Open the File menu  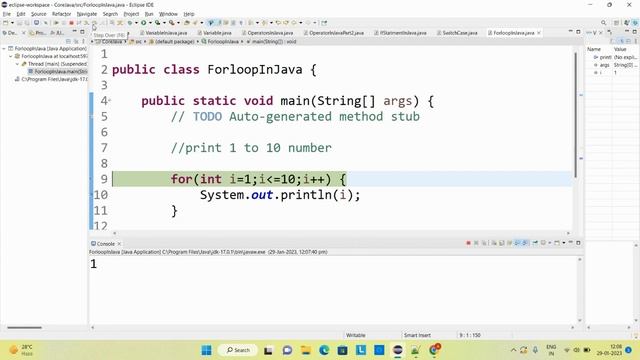pos(7,14)
